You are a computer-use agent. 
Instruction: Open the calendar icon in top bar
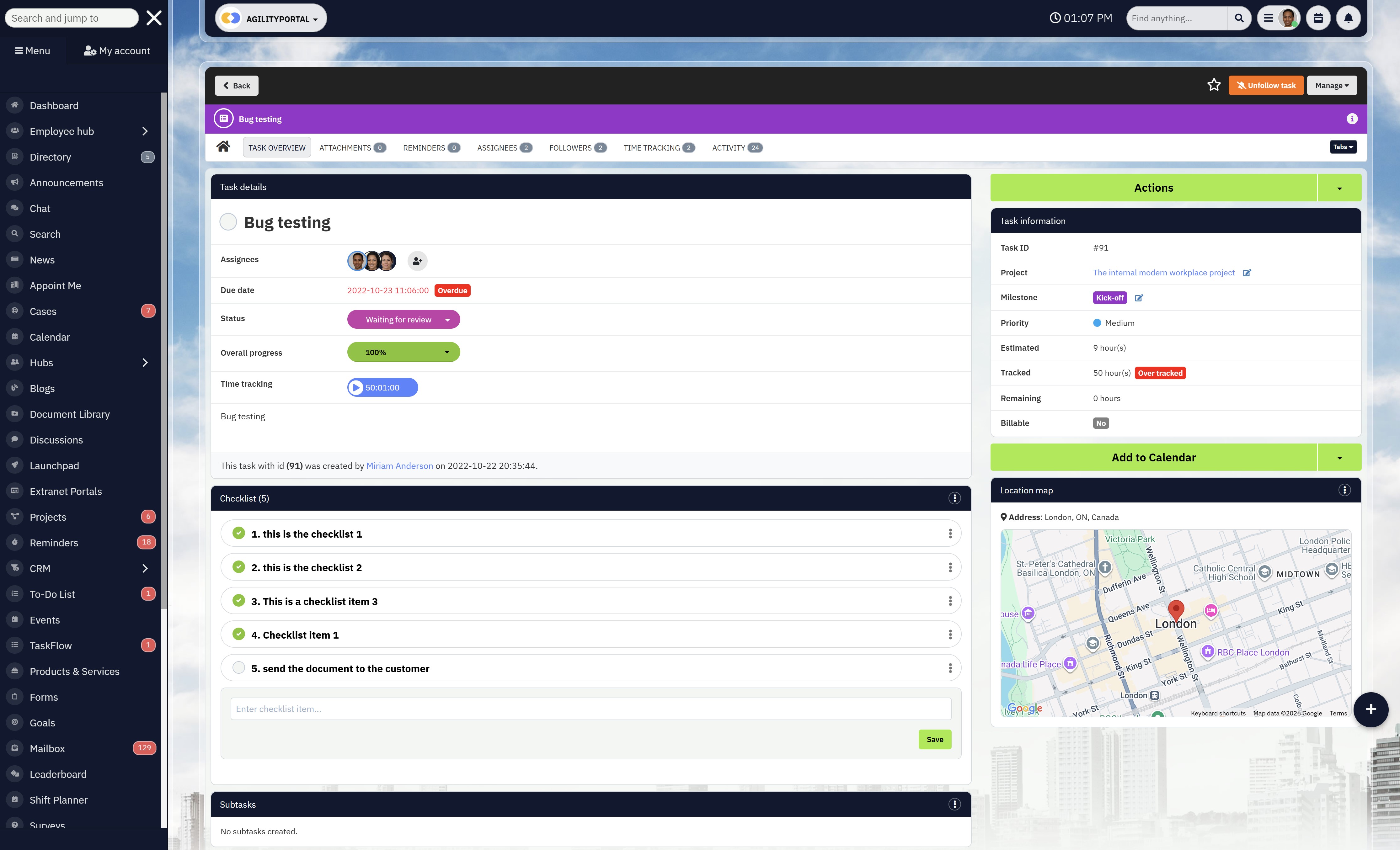[x=1317, y=18]
